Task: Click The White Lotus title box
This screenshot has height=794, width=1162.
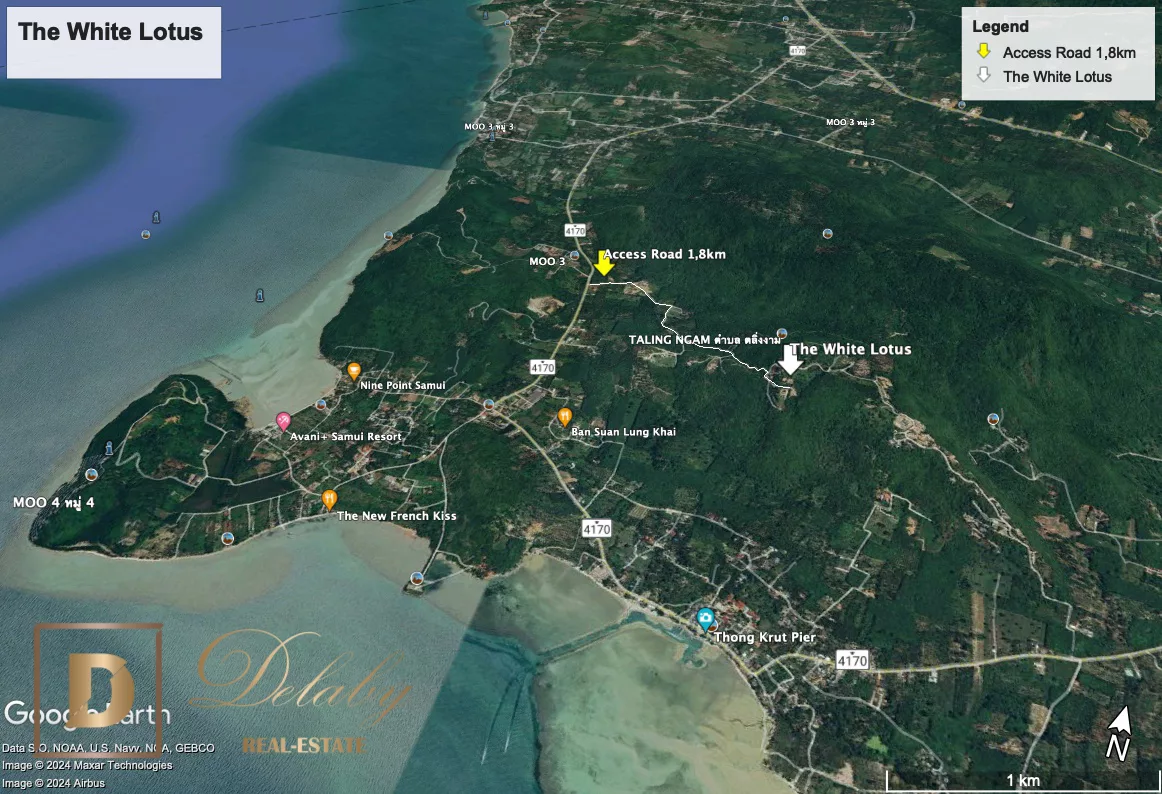Action: click(113, 42)
